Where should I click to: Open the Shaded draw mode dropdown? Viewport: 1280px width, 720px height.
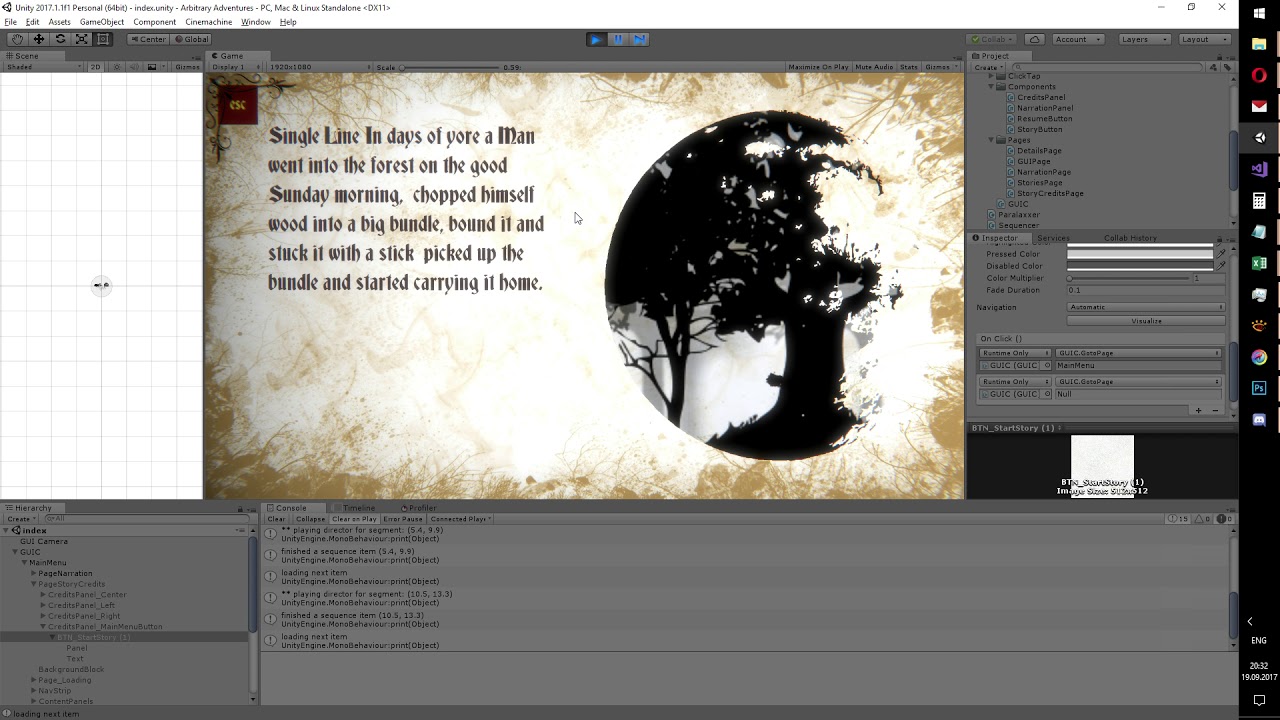tap(43, 67)
